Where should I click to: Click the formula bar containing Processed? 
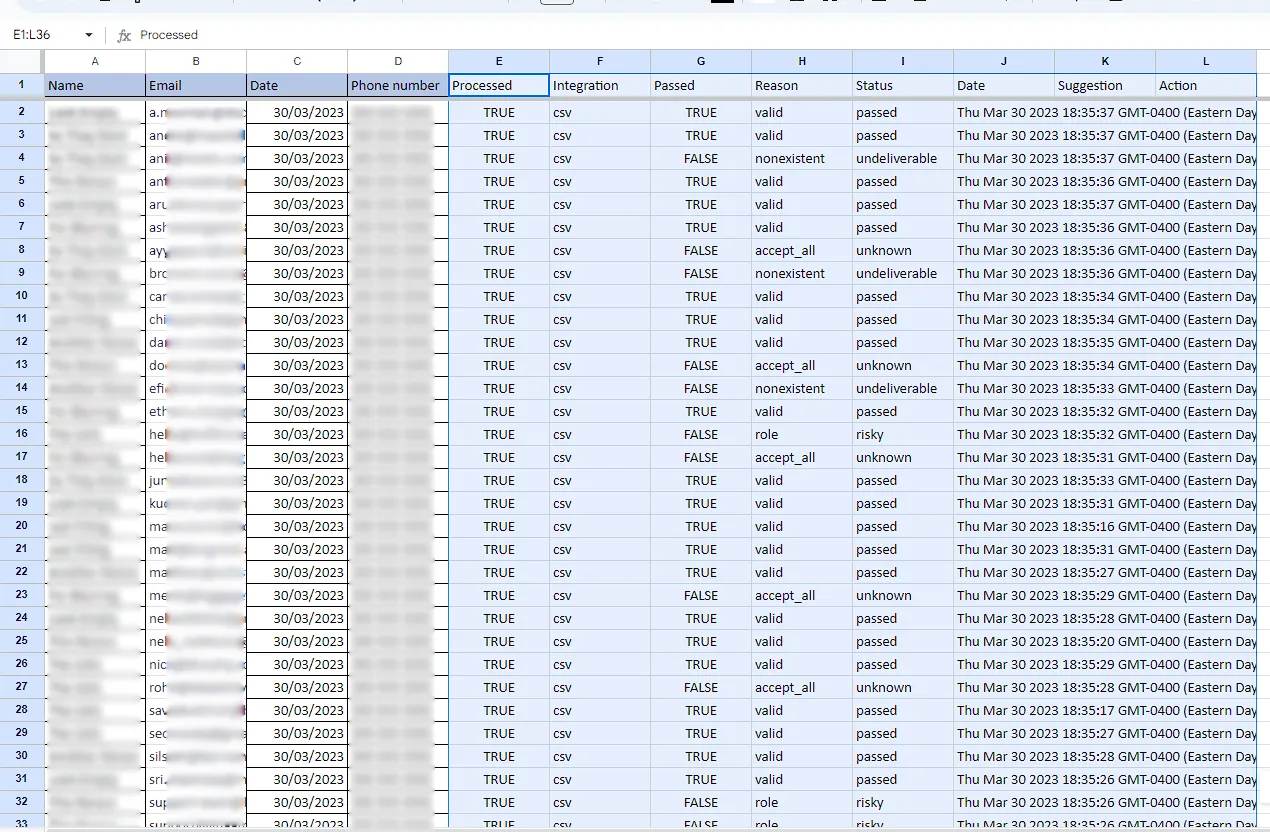coord(700,35)
